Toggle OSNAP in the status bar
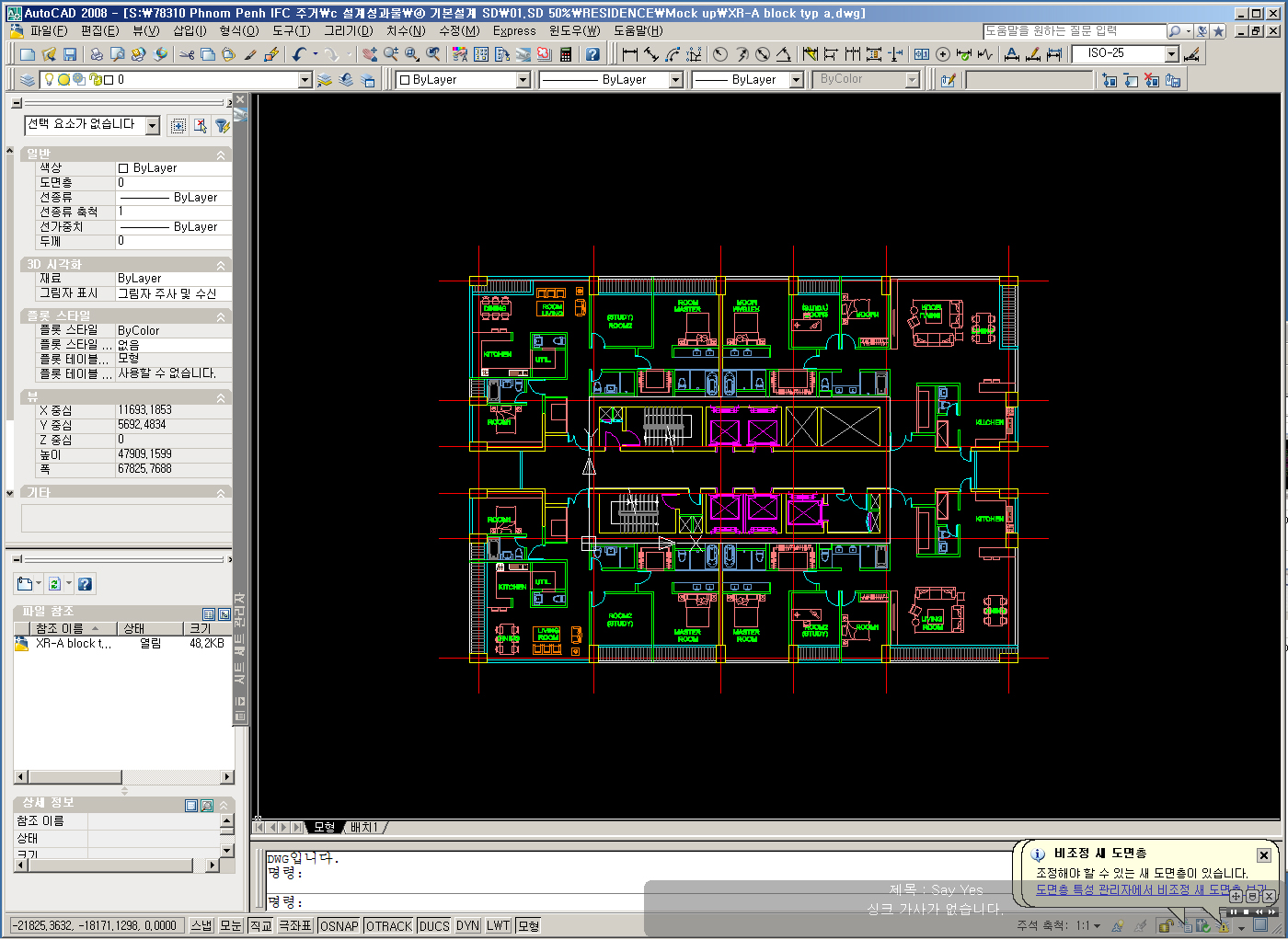Screen dimensions: 1288x940 (x=339, y=926)
